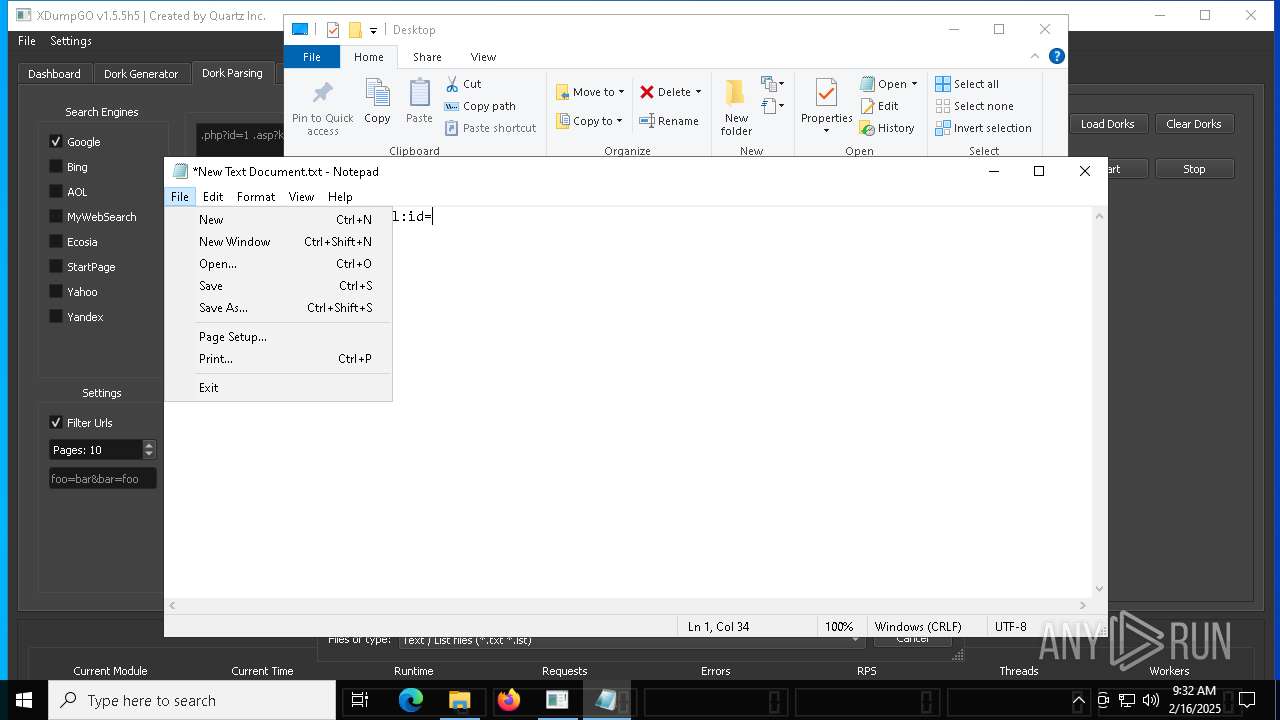1280x720 pixels.
Task: Collapse the Explorer ribbon chevron
Action: tap(1035, 56)
